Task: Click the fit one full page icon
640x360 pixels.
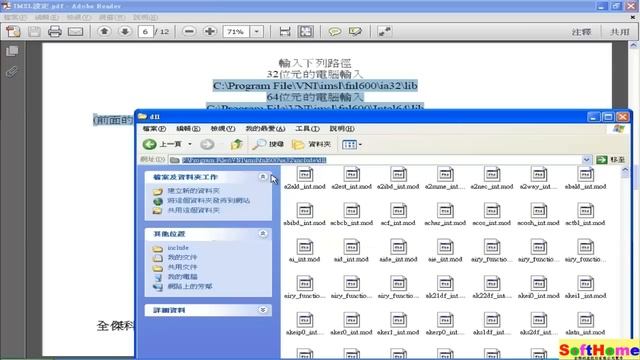Action: (x=306, y=31)
